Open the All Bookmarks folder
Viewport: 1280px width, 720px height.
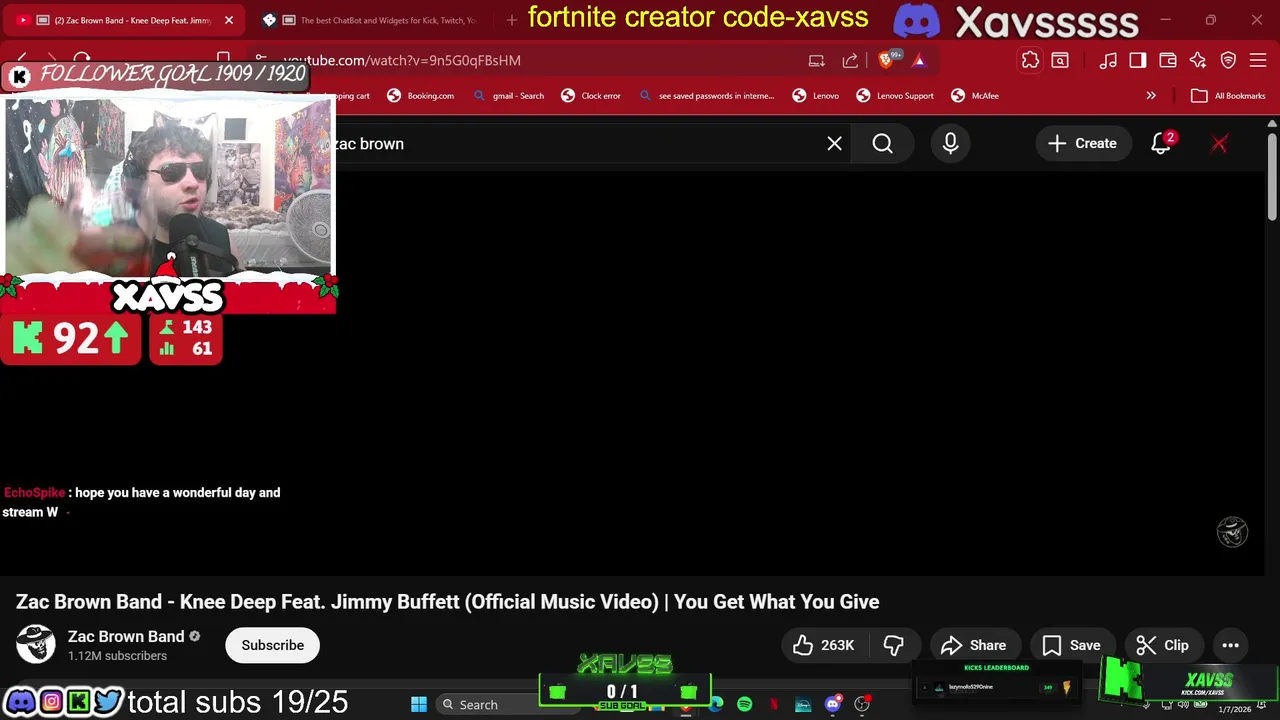pos(1228,96)
